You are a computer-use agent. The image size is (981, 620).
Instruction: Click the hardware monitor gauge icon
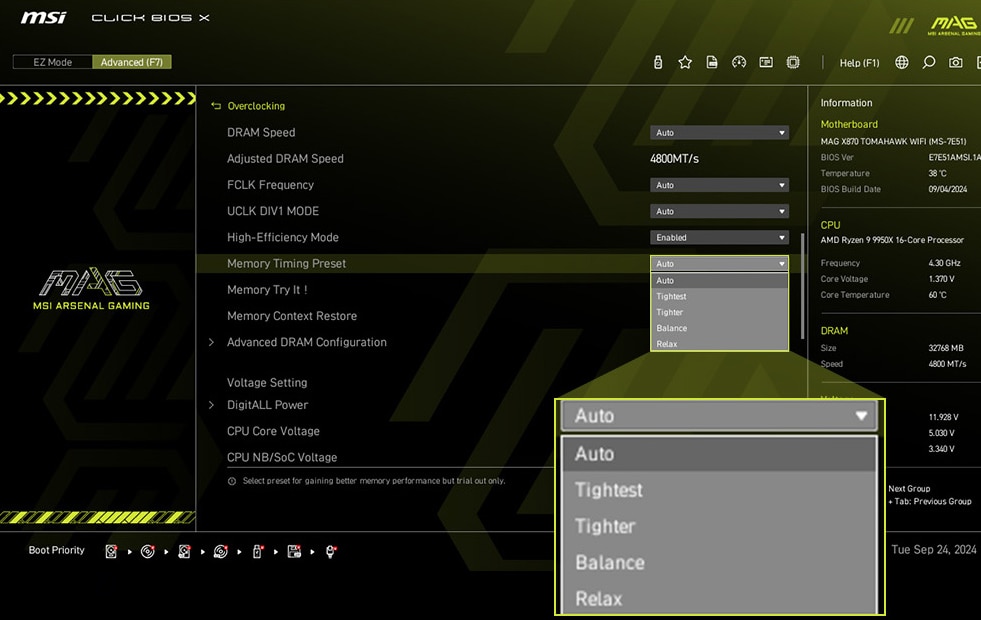tap(739, 62)
